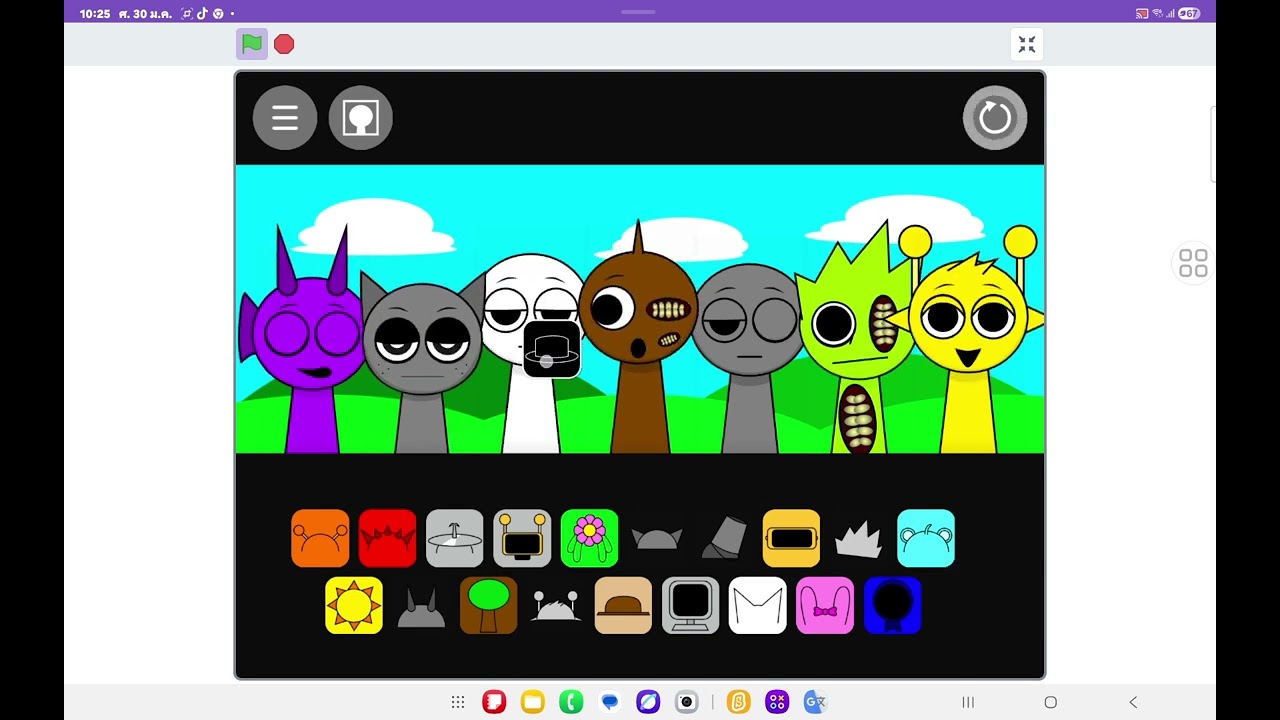
Task: Click the greyed-out horns icon
Action: 421,607
